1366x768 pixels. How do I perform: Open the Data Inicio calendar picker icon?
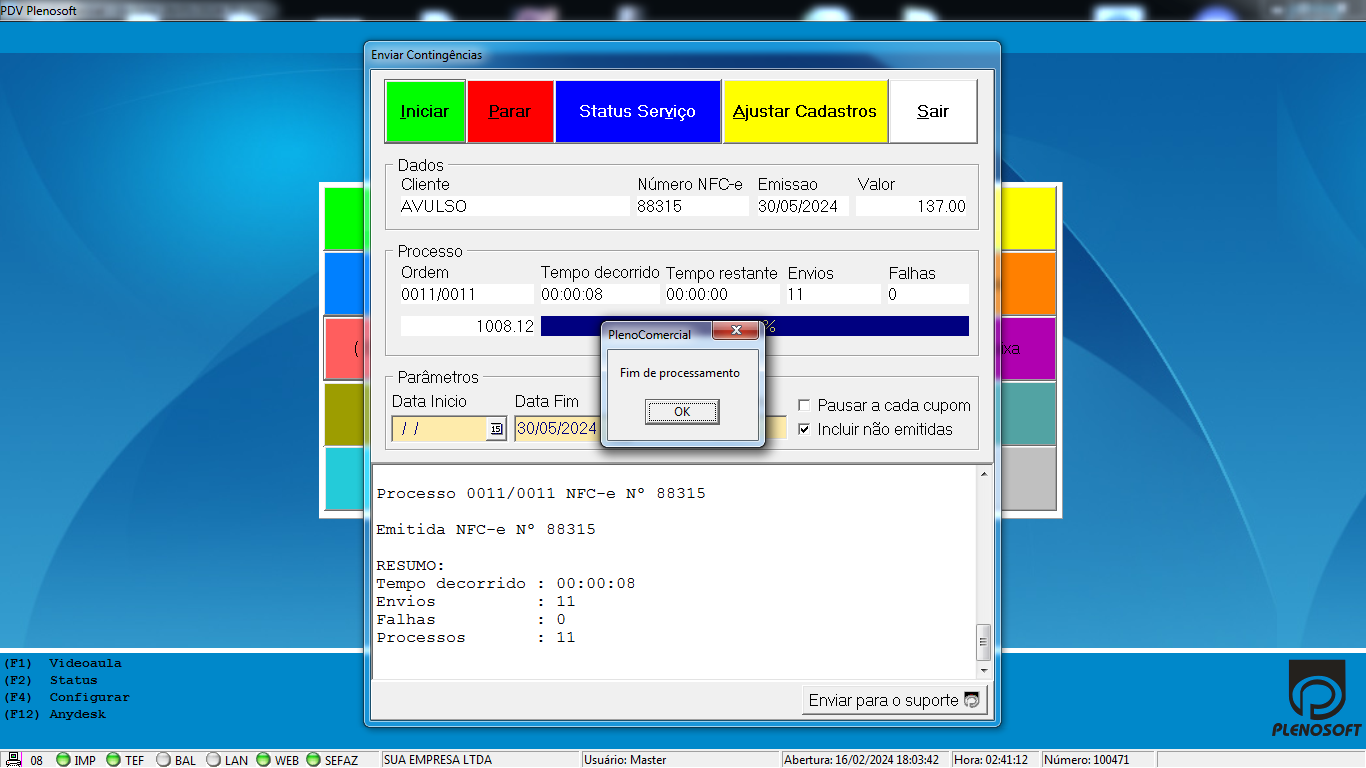[x=496, y=429]
